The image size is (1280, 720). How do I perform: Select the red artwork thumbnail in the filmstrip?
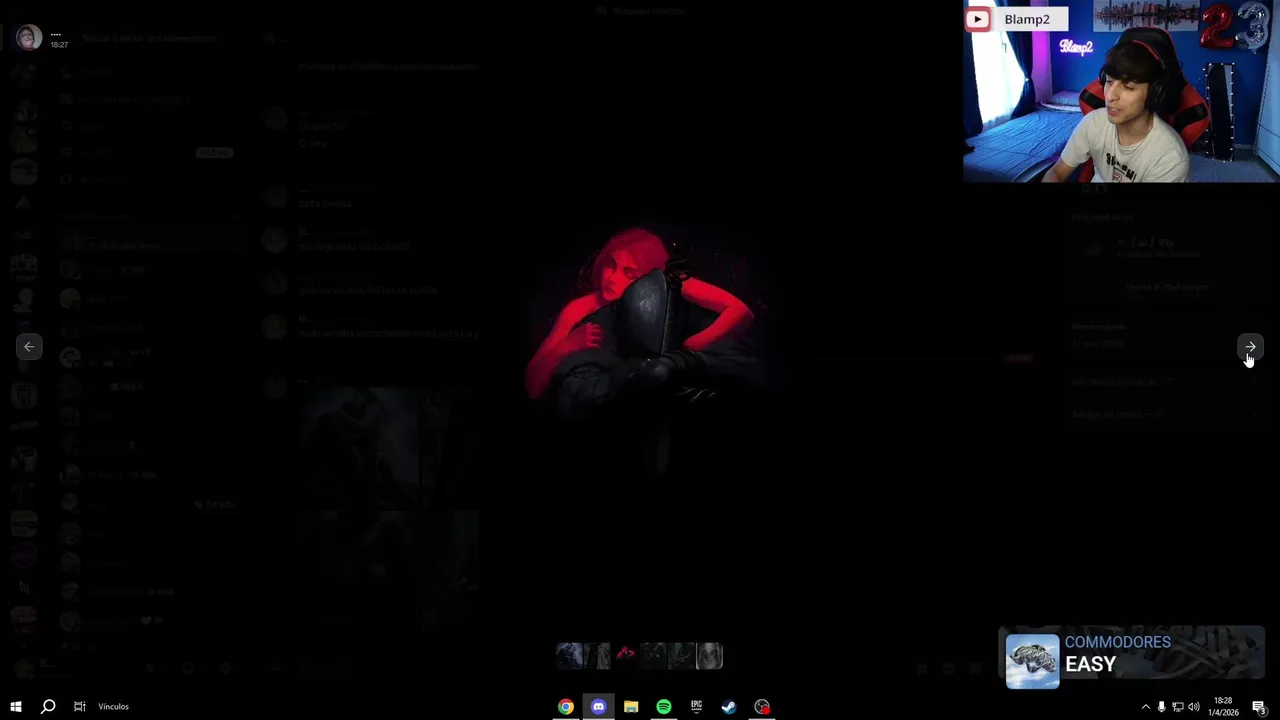pyautogui.click(x=626, y=656)
